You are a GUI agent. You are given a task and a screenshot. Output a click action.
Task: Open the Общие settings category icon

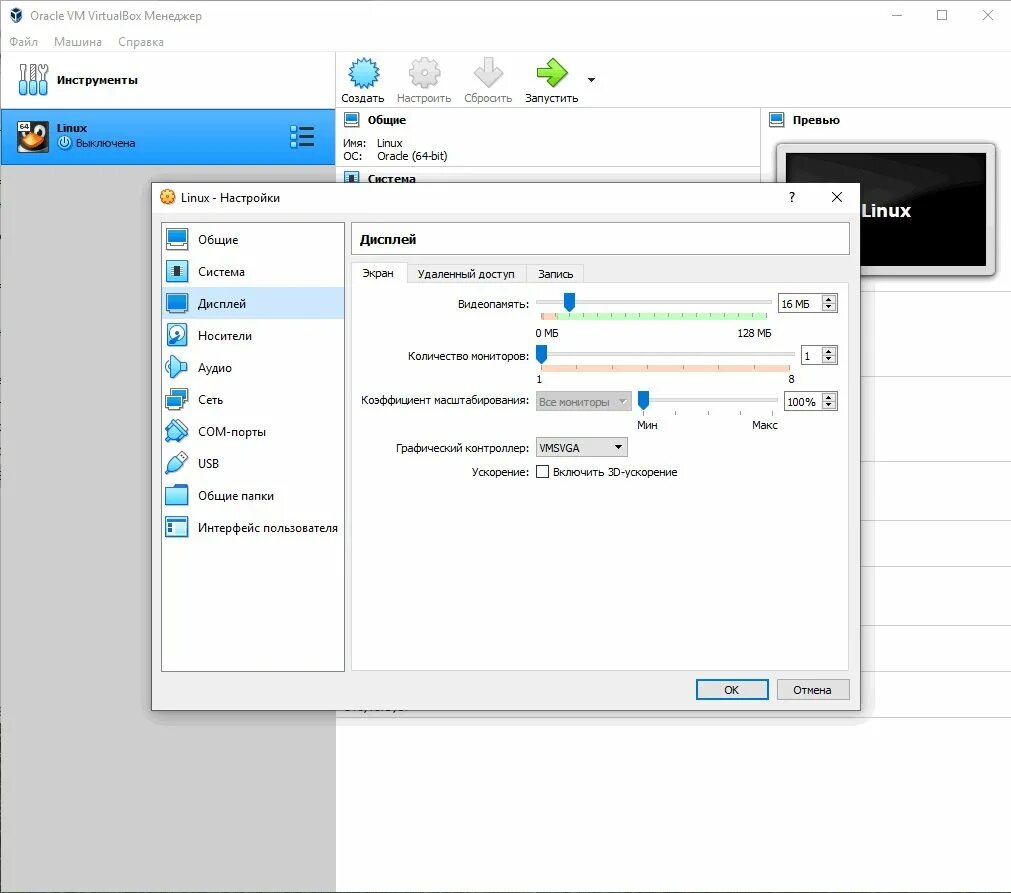tap(177, 239)
